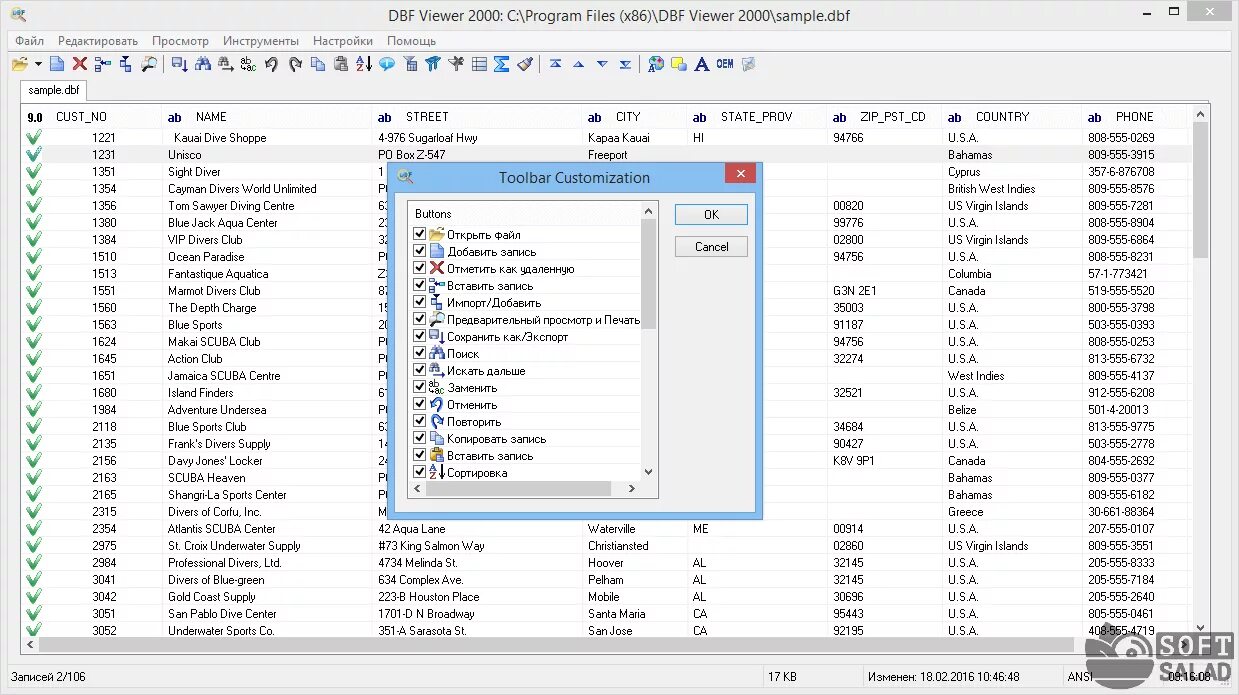
Task: Go to first record toolbar arrow
Action: 556,64
